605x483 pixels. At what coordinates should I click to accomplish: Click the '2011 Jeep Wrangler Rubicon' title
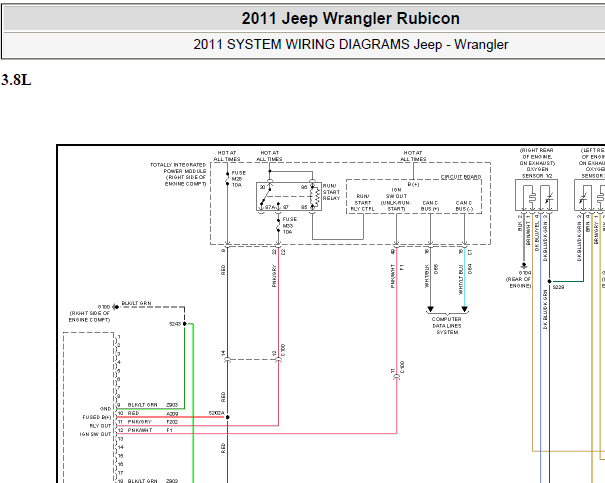click(x=350, y=19)
